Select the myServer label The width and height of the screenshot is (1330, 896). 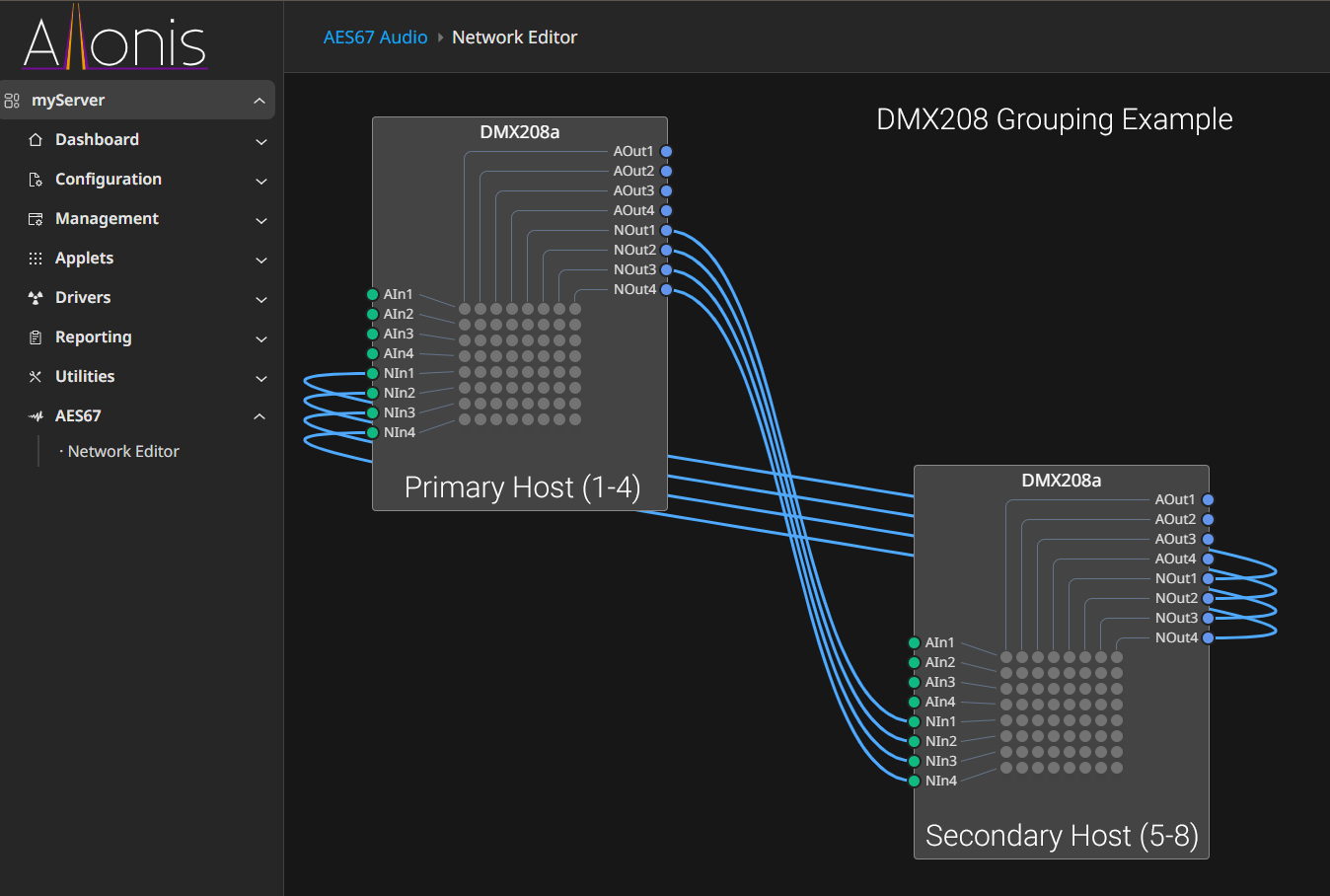(x=68, y=101)
